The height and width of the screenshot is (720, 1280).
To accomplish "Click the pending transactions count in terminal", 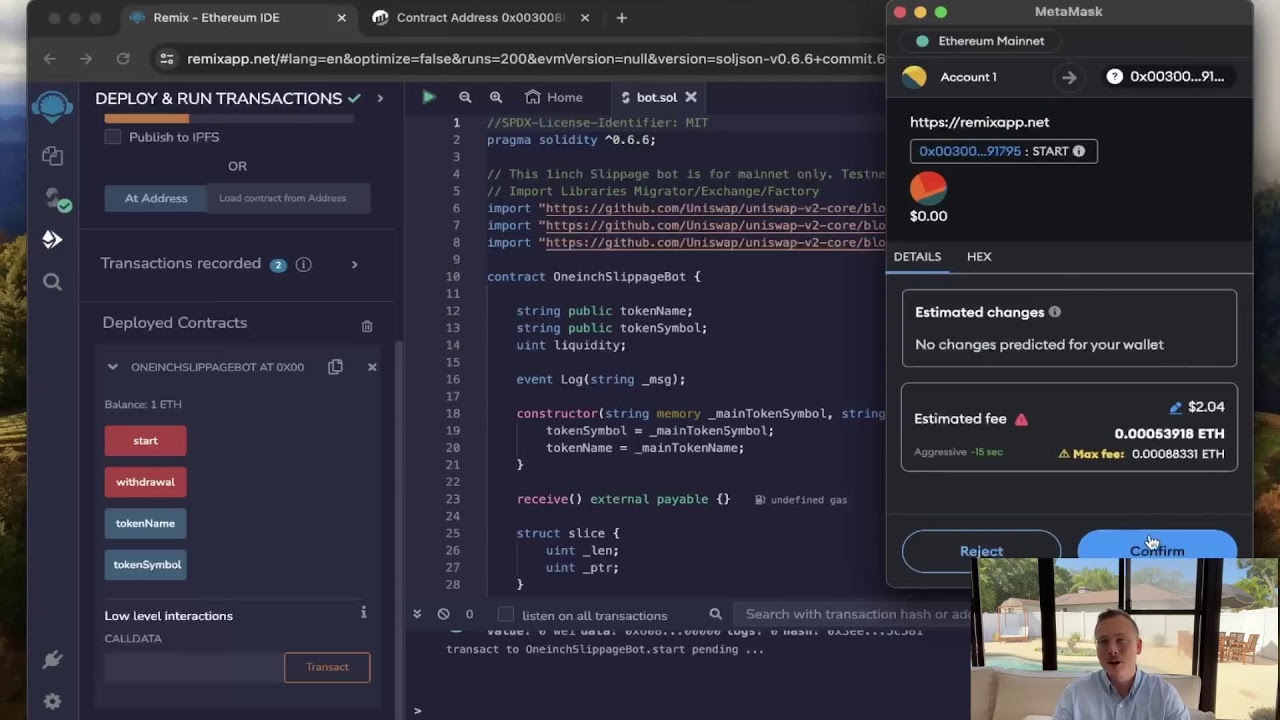I will click(469, 614).
